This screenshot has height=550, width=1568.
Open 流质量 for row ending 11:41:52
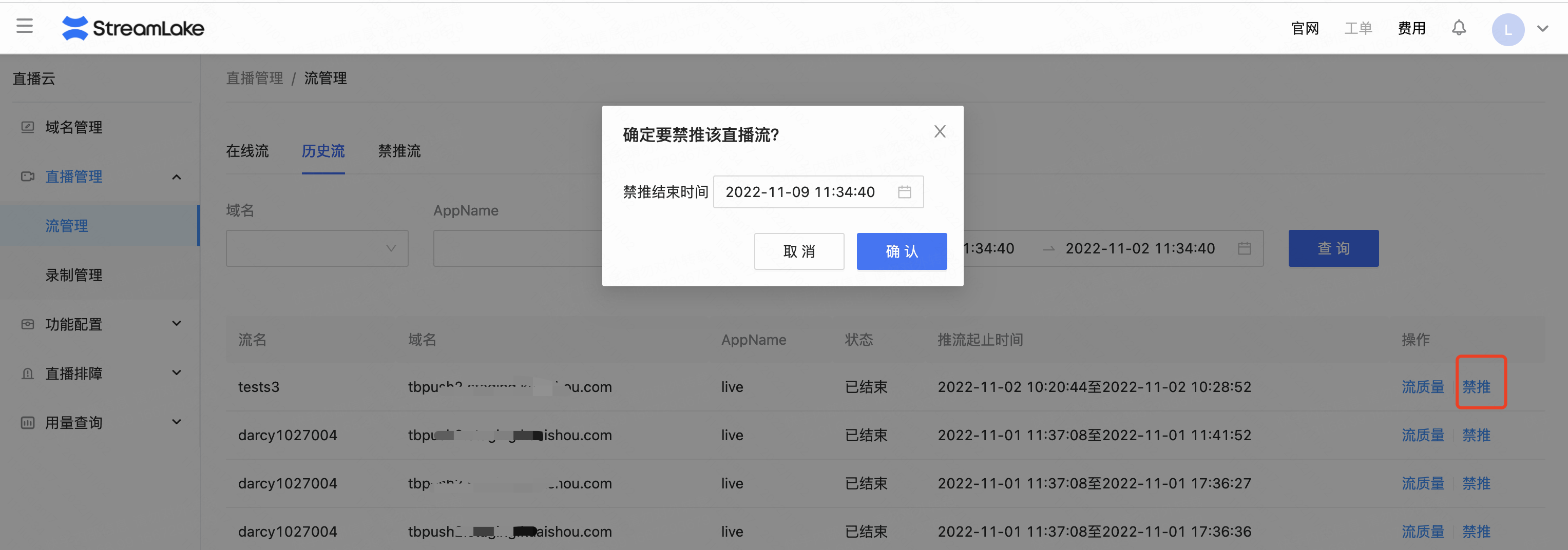tap(1423, 435)
